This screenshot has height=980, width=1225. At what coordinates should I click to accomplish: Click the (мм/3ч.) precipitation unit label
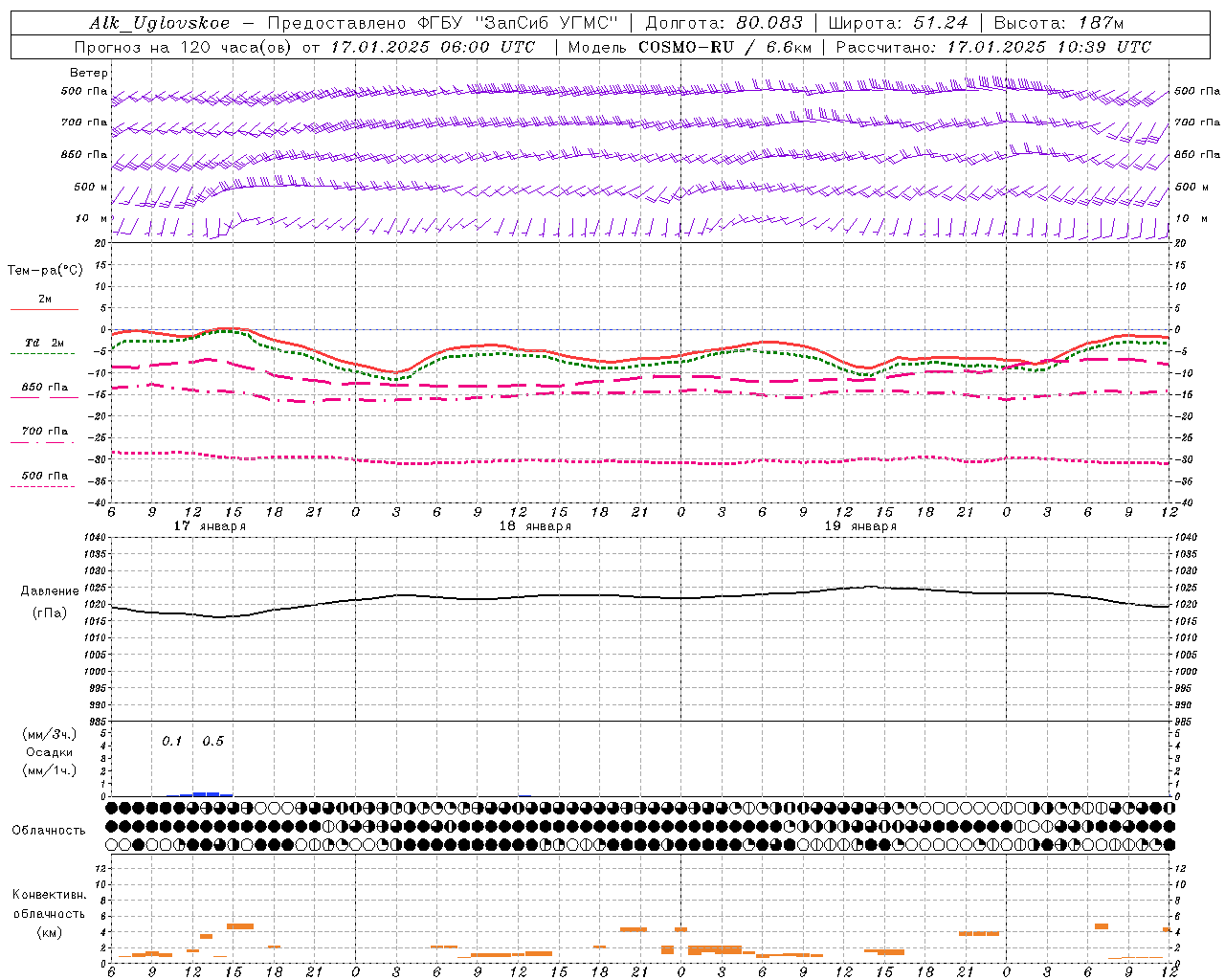(50, 734)
